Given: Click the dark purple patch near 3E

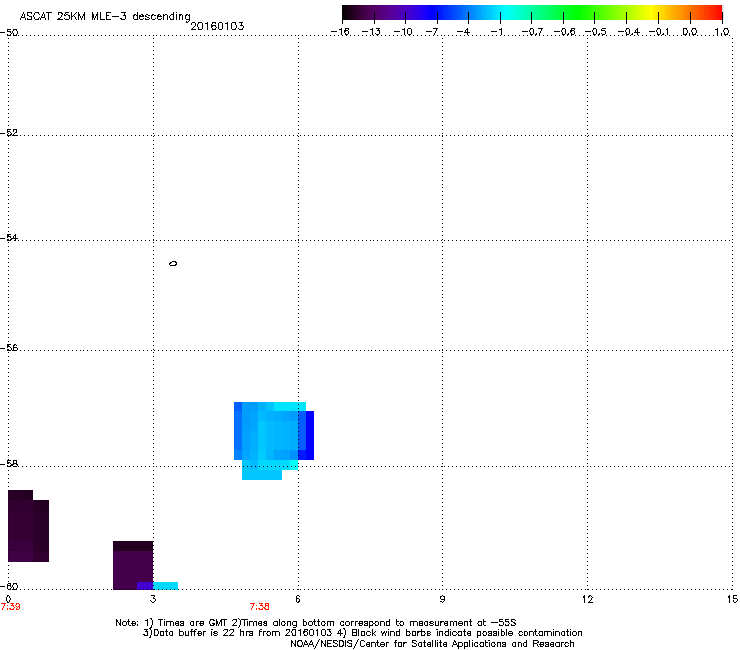Looking at the screenshot, I should 133,565.
